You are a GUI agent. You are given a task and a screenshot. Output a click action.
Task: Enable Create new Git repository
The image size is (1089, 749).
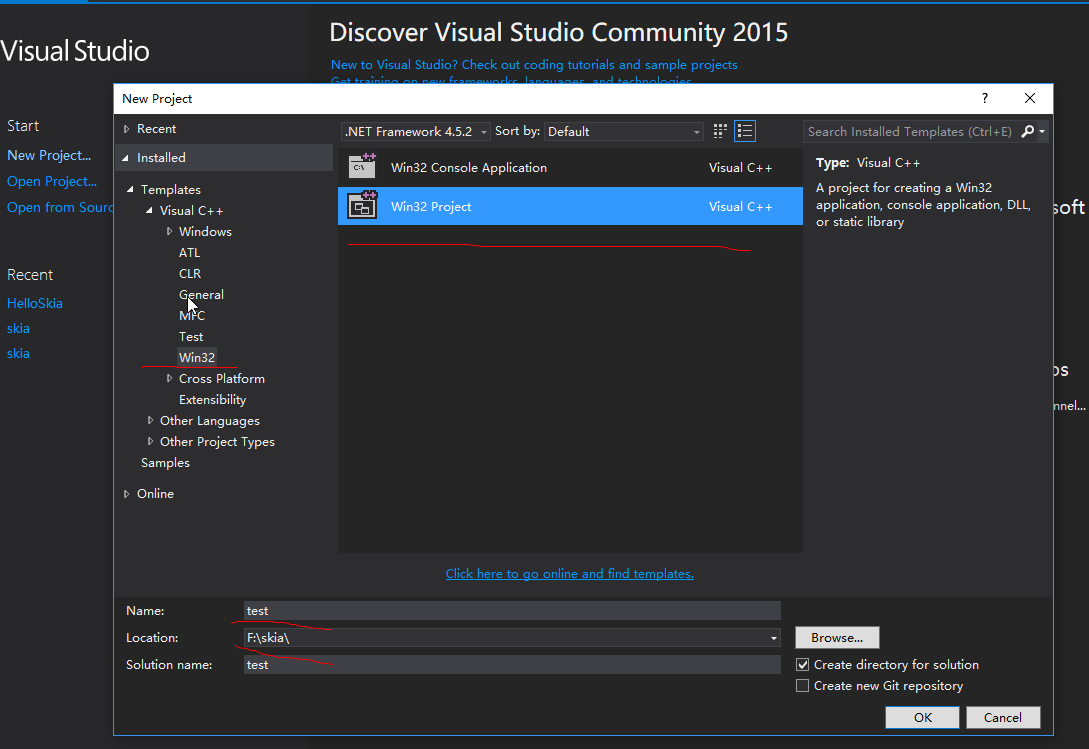click(802, 686)
